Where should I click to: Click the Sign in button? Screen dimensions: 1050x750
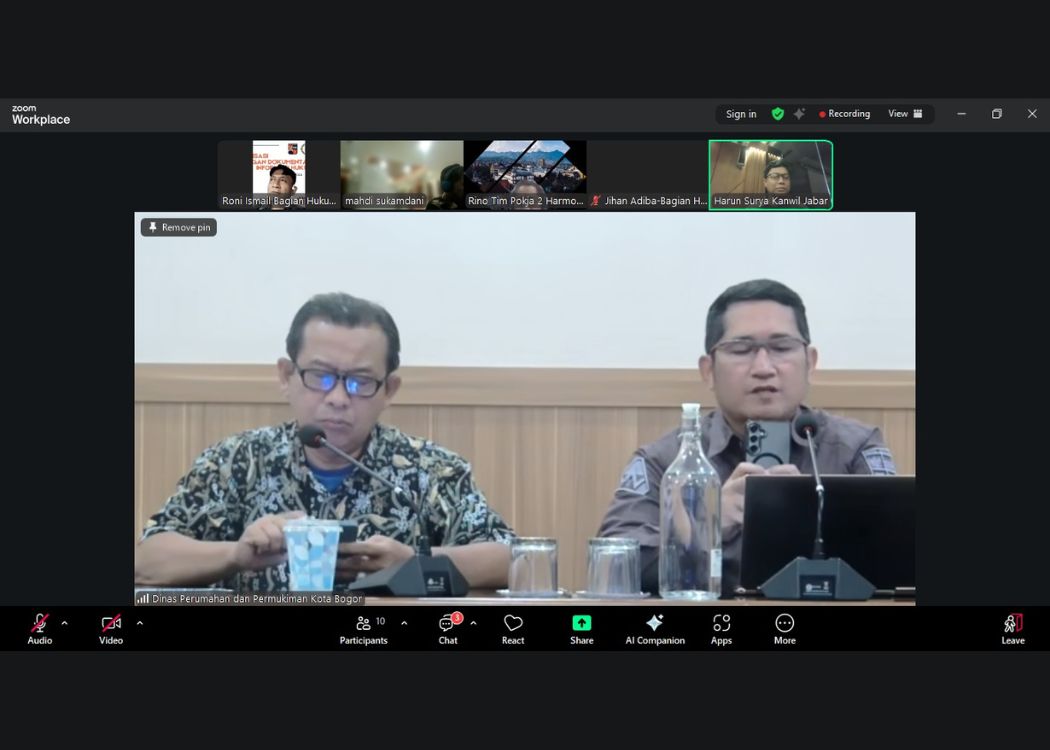pos(741,114)
